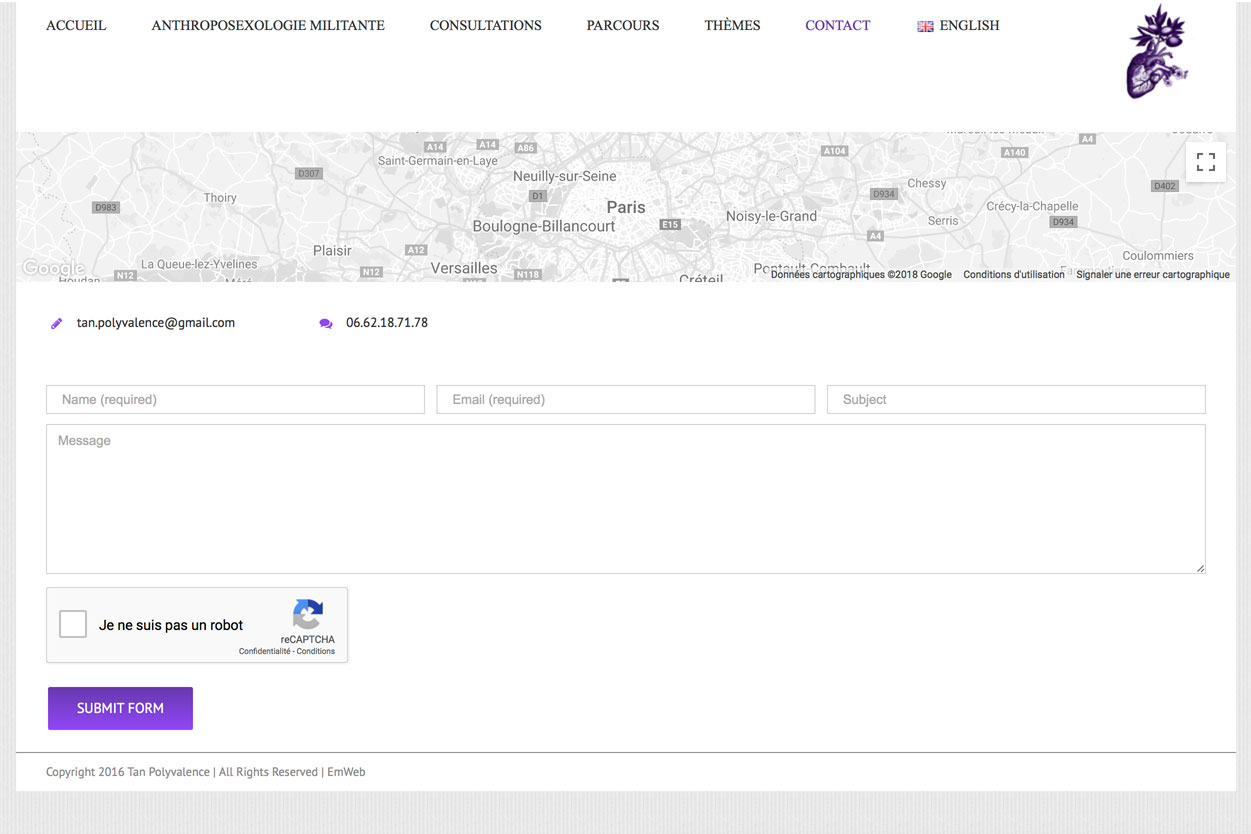Click the Chessy label on the map
The image size is (1251, 834).
(927, 183)
